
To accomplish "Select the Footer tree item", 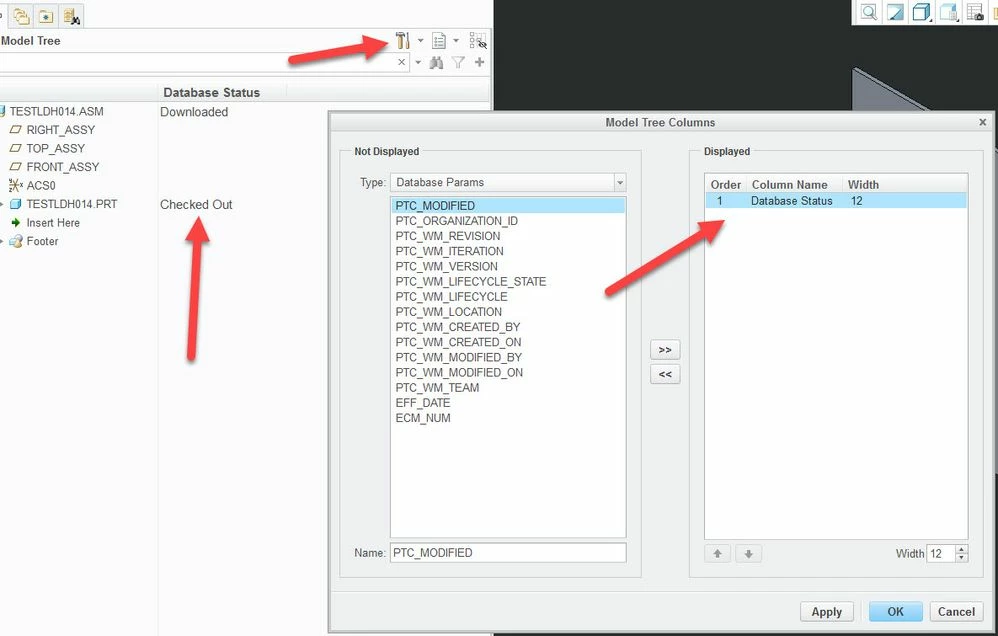I will 42,241.
